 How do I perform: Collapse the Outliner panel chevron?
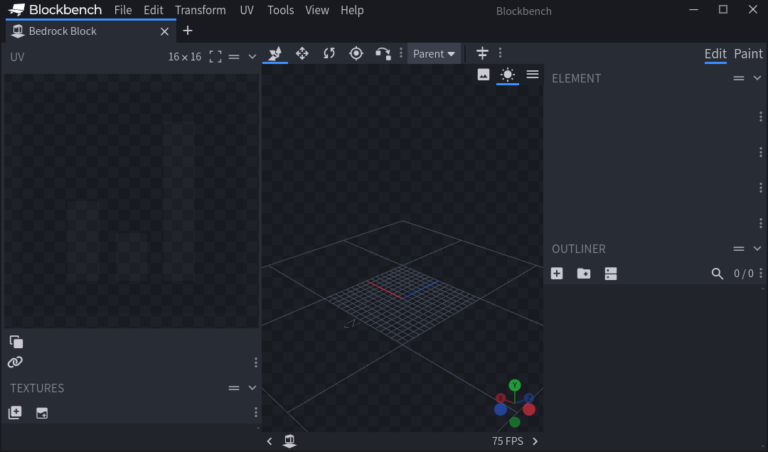point(757,248)
